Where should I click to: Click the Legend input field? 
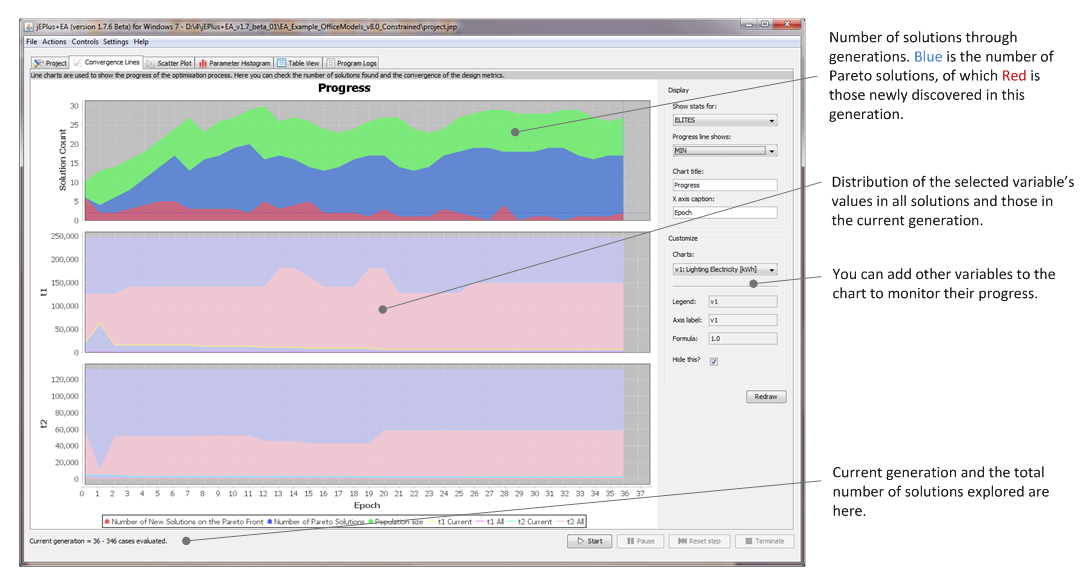(x=742, y=301)
